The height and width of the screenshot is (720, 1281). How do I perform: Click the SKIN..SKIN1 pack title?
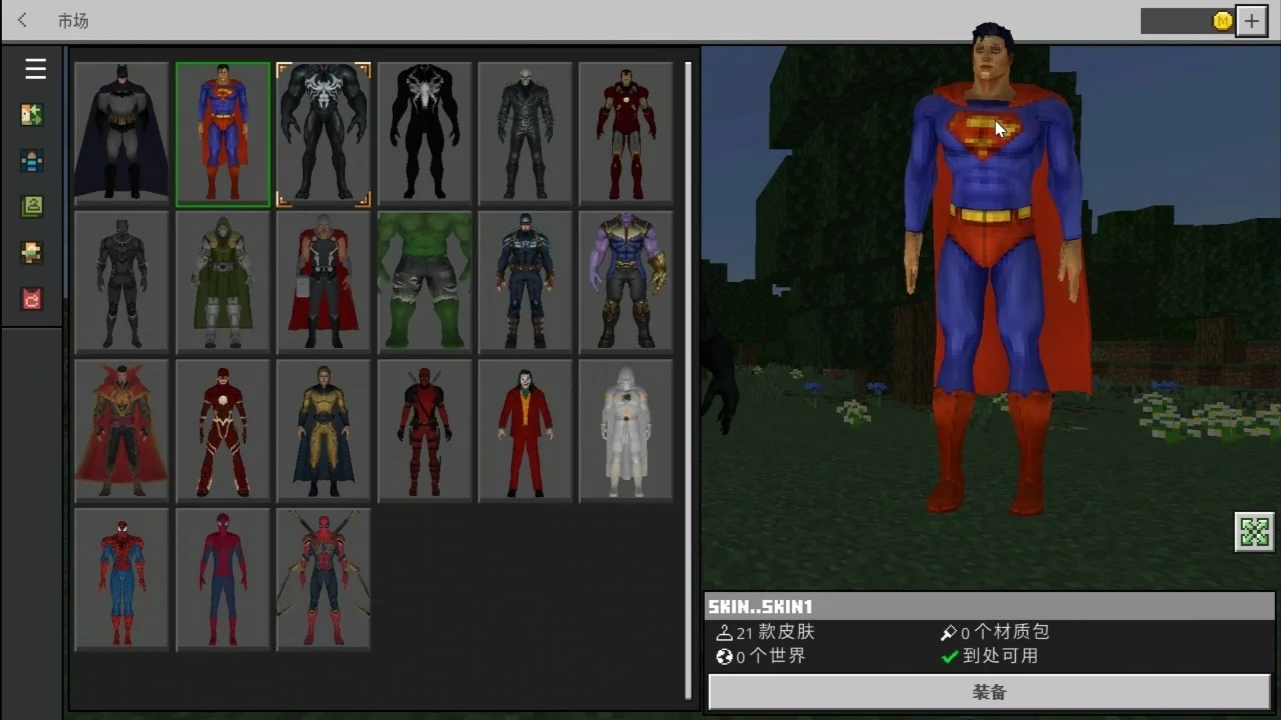760,606
